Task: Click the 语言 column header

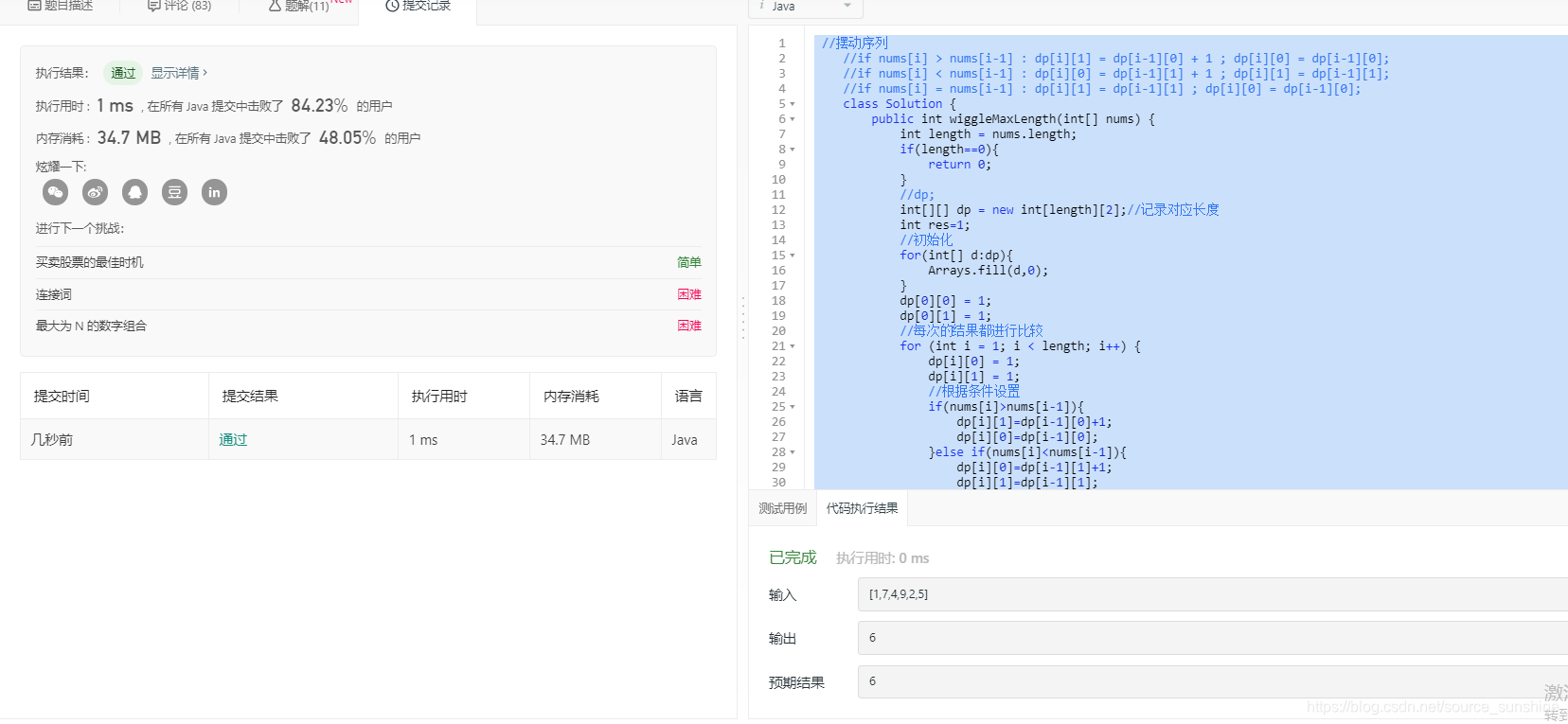Action: [688, 397]
